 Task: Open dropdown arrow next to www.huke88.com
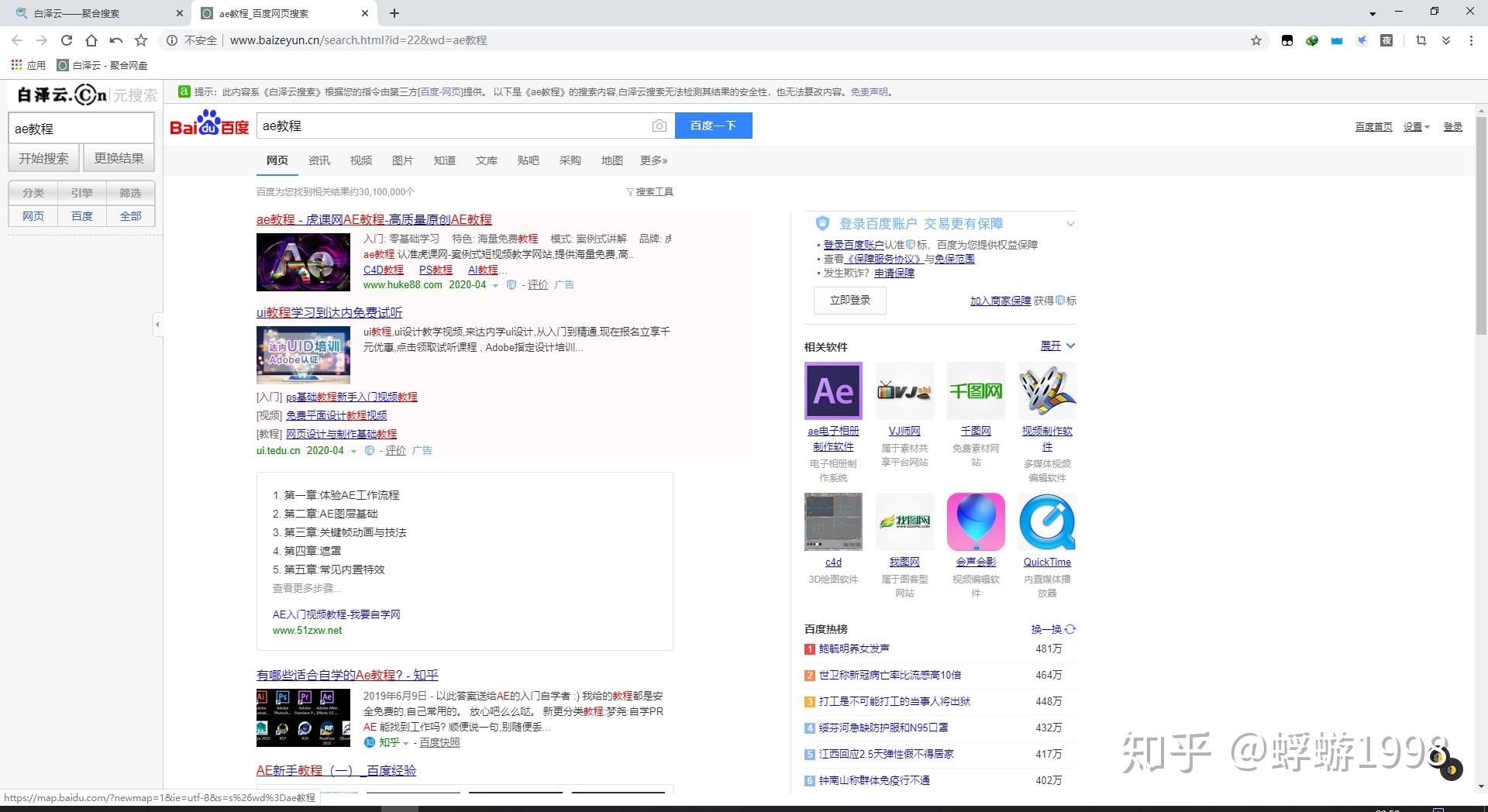coord(495,285)
